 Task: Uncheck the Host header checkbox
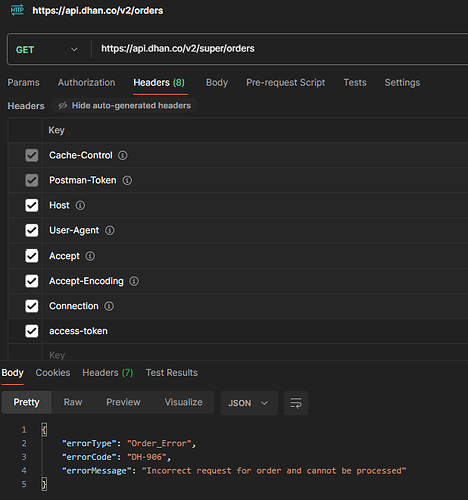[32, 205]
